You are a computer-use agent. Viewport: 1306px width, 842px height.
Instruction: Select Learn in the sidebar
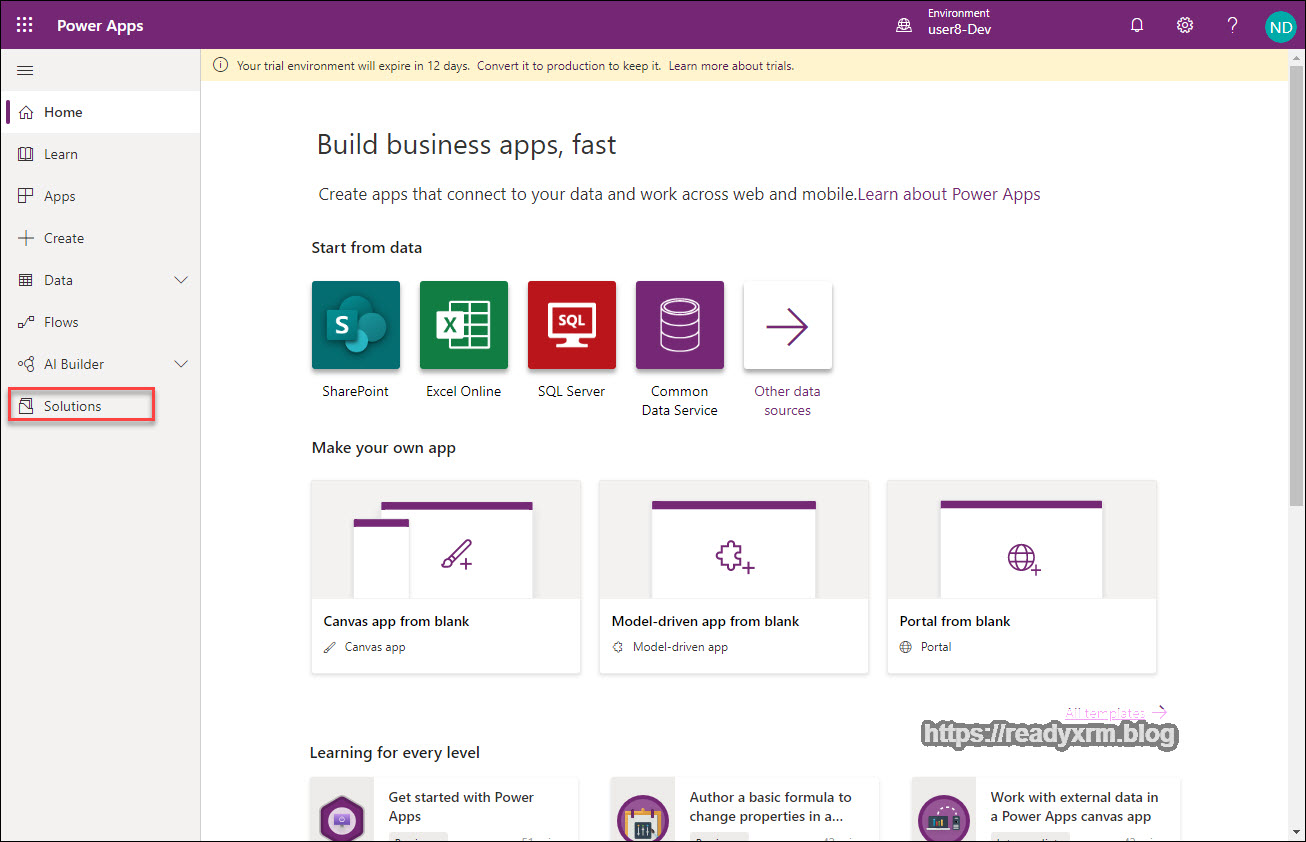click(x=62, y=154)
